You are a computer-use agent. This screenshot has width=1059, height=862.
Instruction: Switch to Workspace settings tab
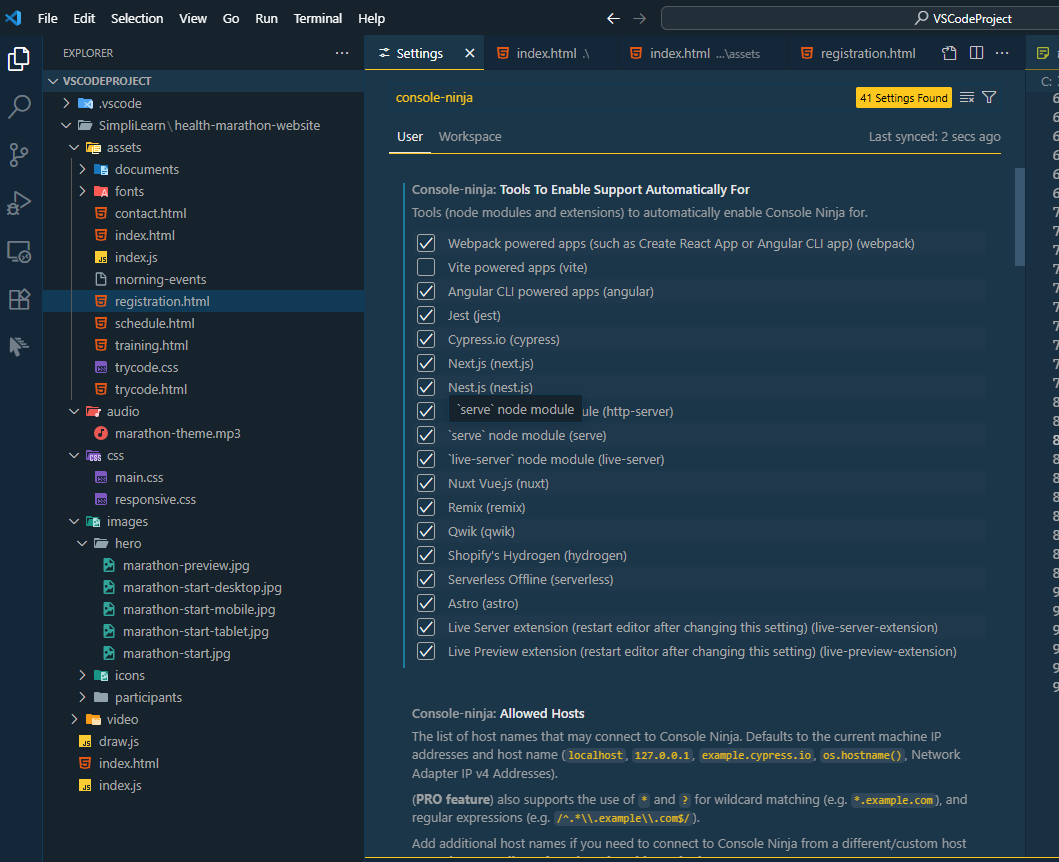[470, 136]
